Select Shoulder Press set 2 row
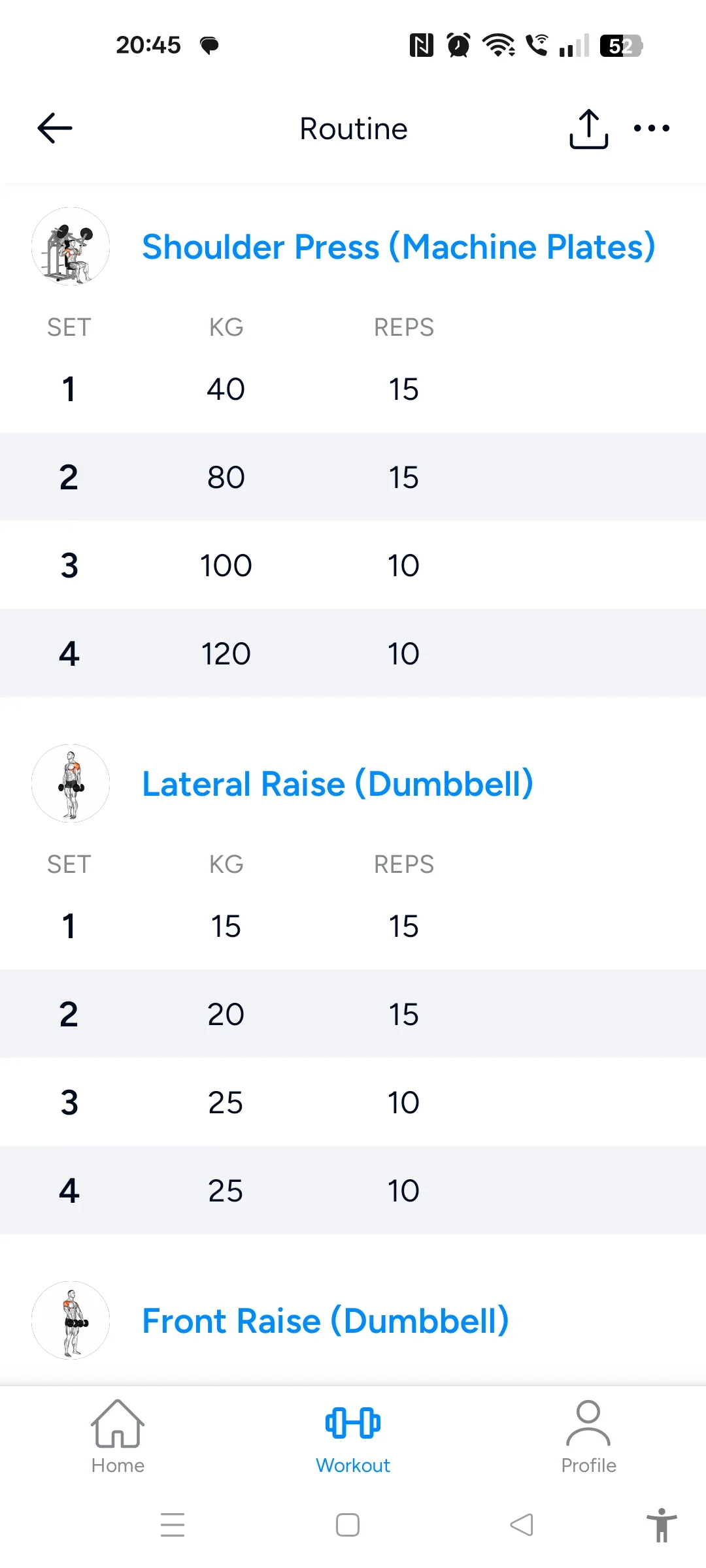The height and width of the screenshot is (1568, 706). [353, 477]
